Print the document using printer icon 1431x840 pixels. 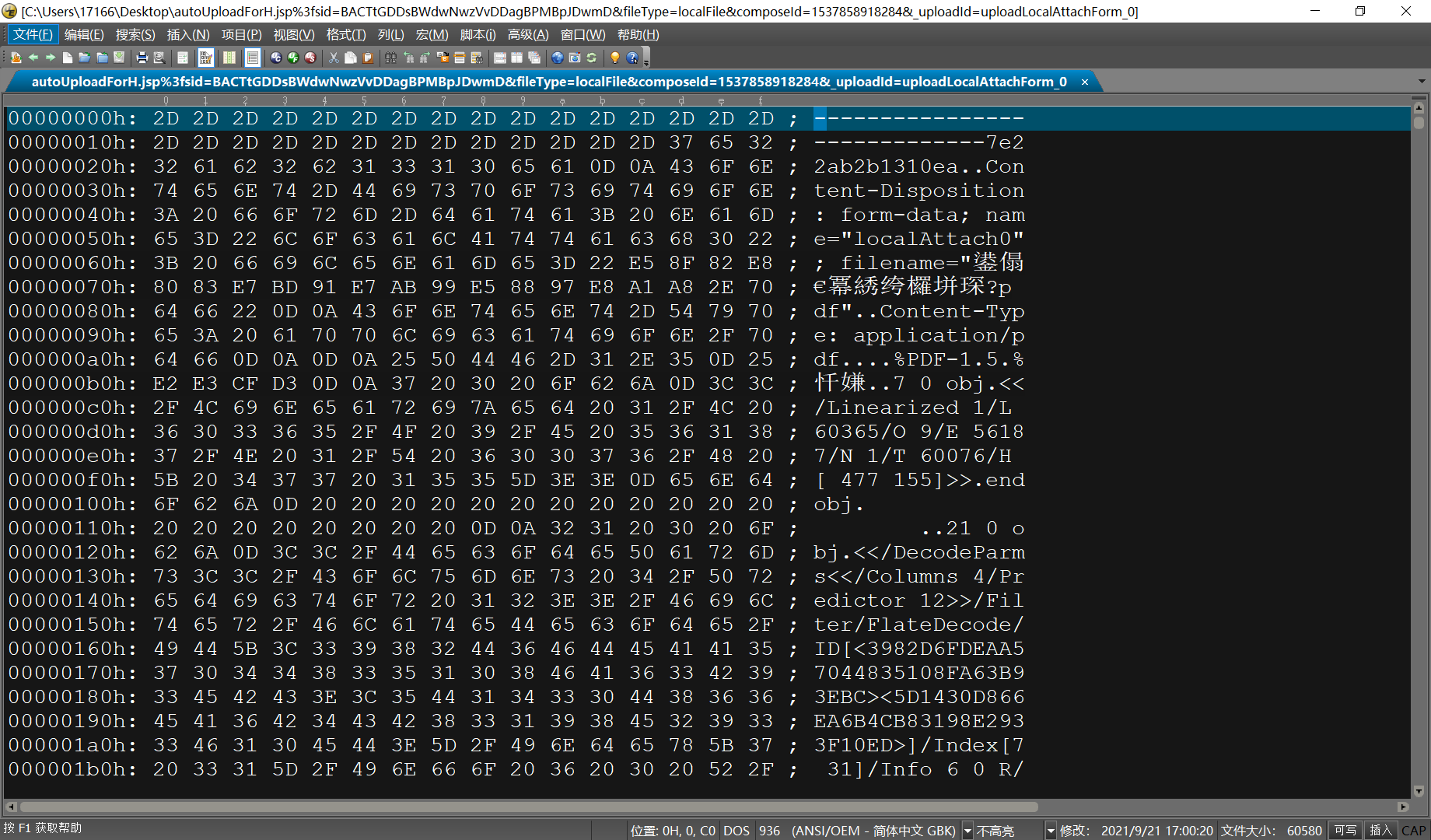pyautogui.click(x=142, y=58)
